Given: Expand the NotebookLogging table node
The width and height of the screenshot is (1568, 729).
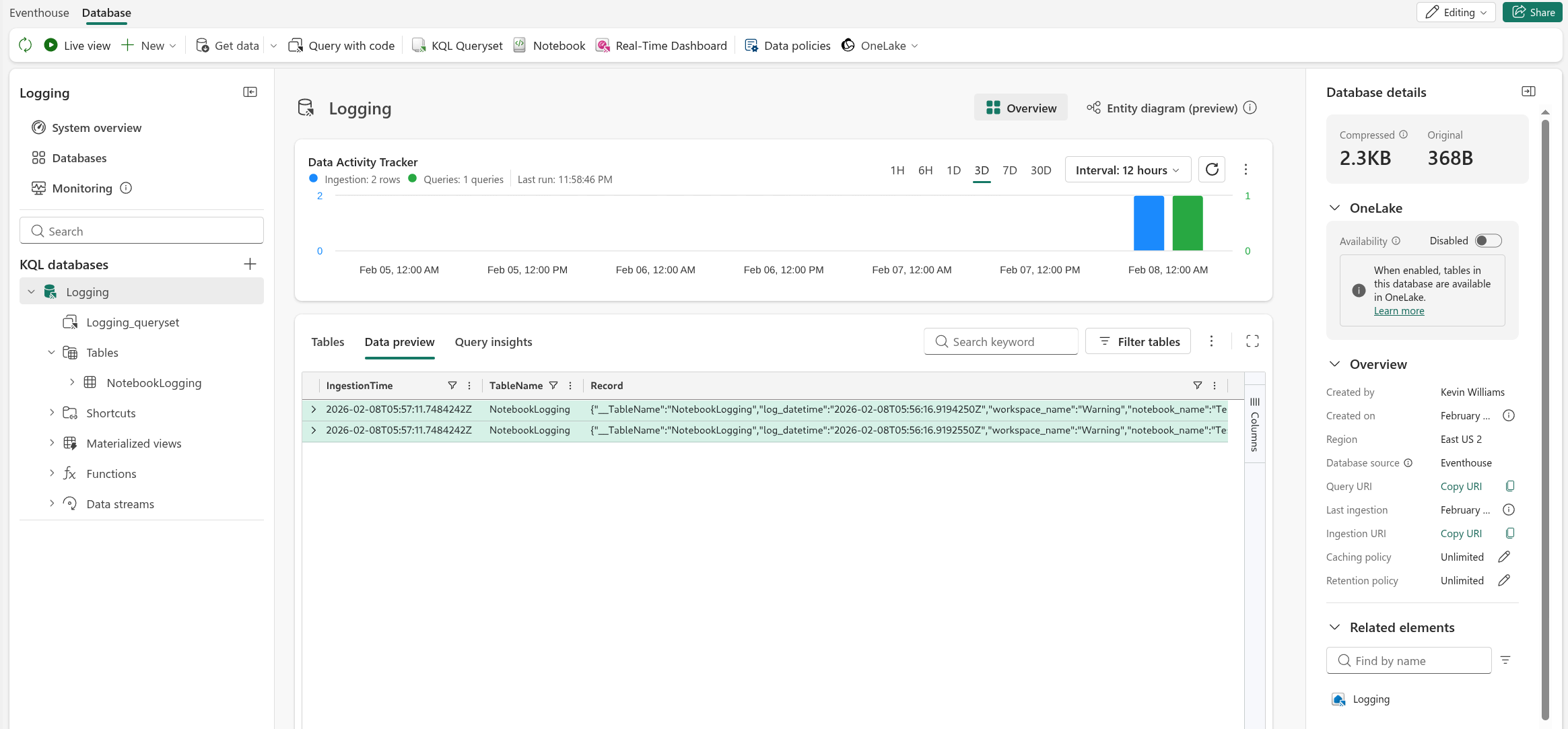Looking at the screenshot, I should click(x=72, y=382).
